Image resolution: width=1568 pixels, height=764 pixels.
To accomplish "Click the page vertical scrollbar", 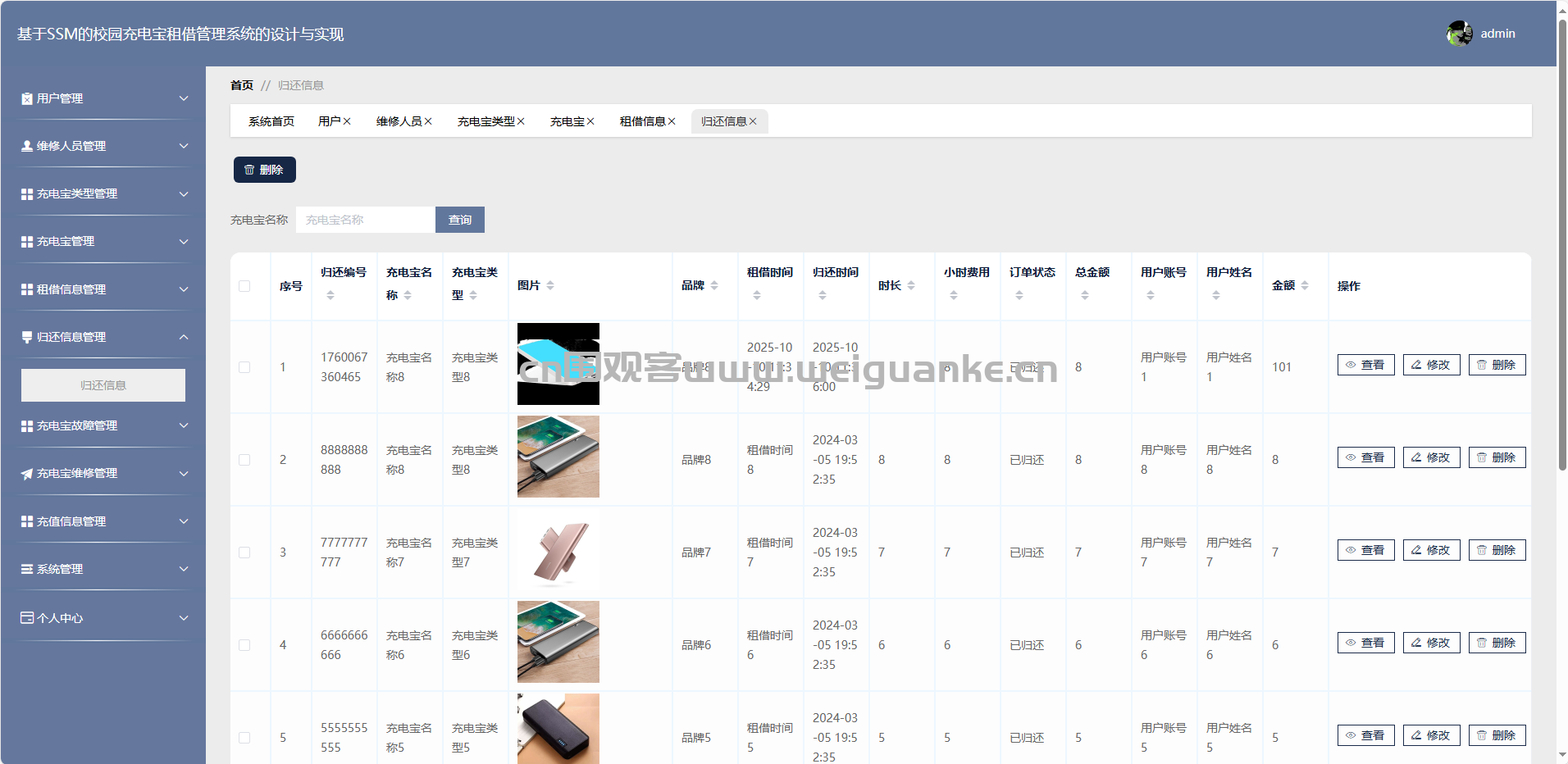I will (1562, 246).
